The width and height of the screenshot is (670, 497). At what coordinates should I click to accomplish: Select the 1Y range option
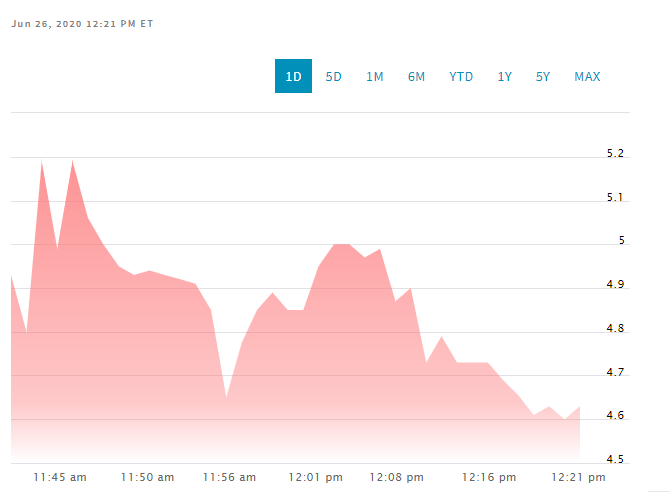coord(505,76)
